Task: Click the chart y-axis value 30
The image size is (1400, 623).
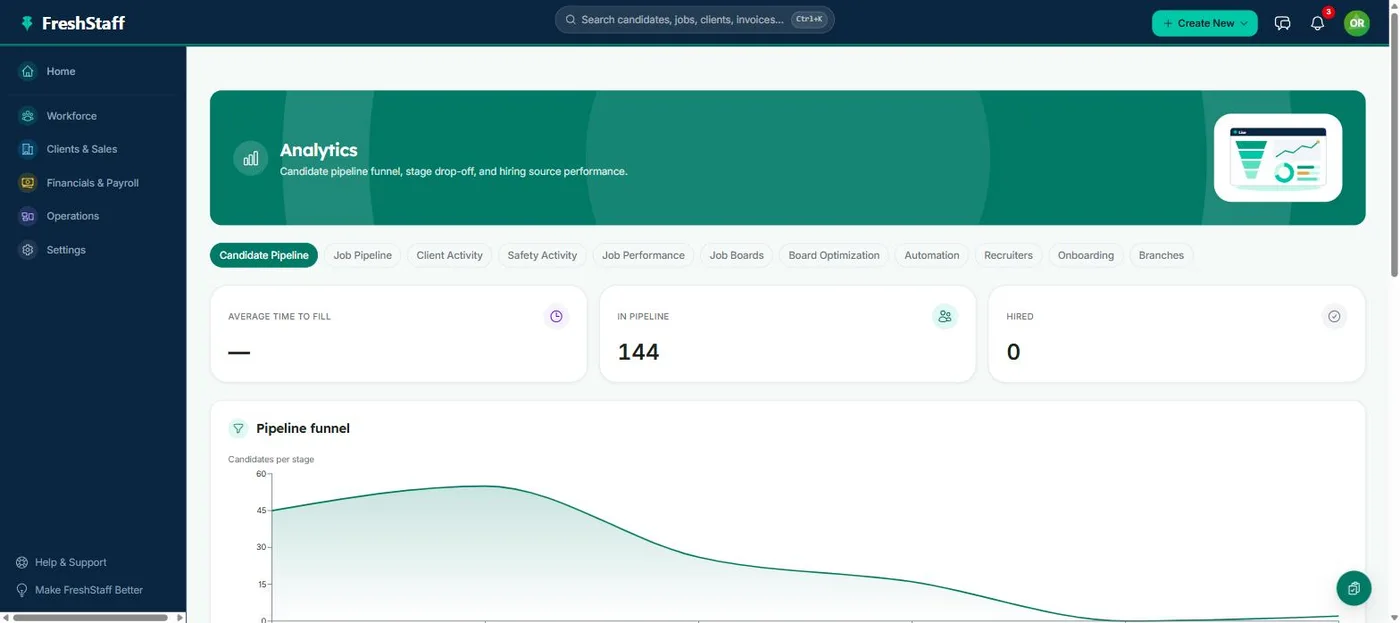Action: [x=262, y=547]
